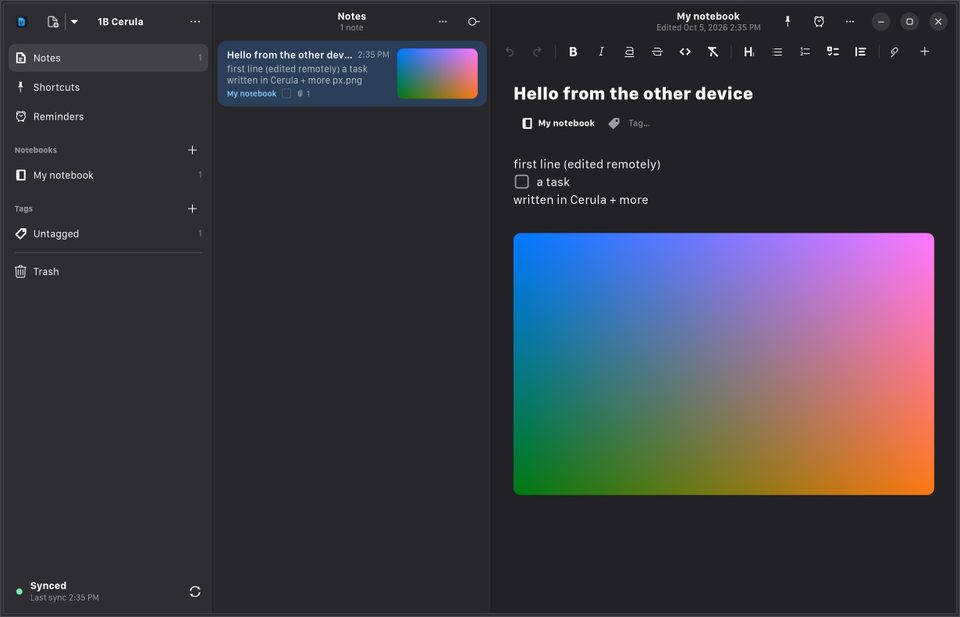Show Untagged notes

(x=108, y=234)
